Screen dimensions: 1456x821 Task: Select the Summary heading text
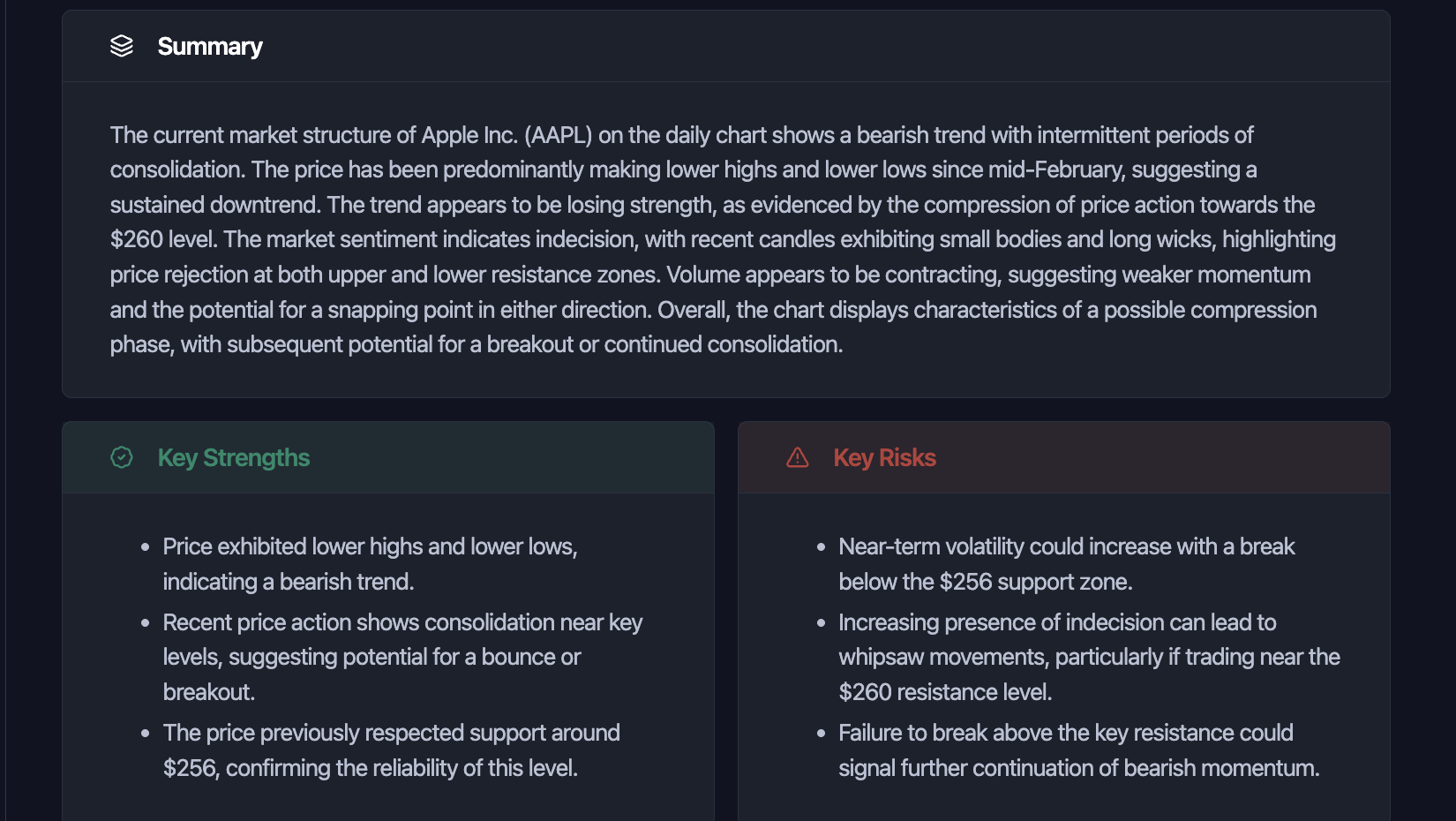pos(210,46)
